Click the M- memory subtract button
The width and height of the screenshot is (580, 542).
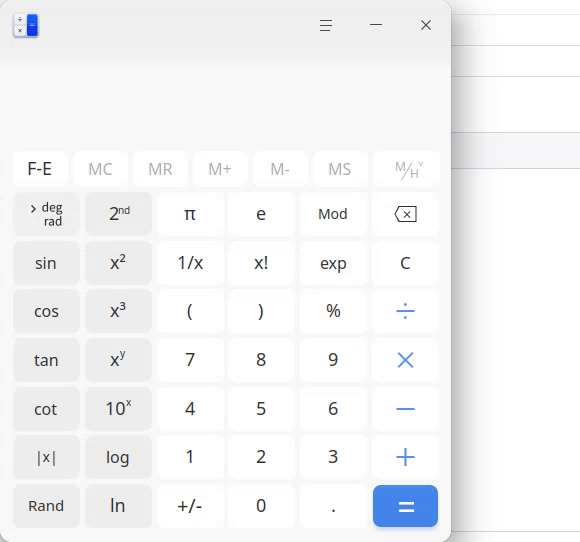pyautogui.click(x=280, y=169)
